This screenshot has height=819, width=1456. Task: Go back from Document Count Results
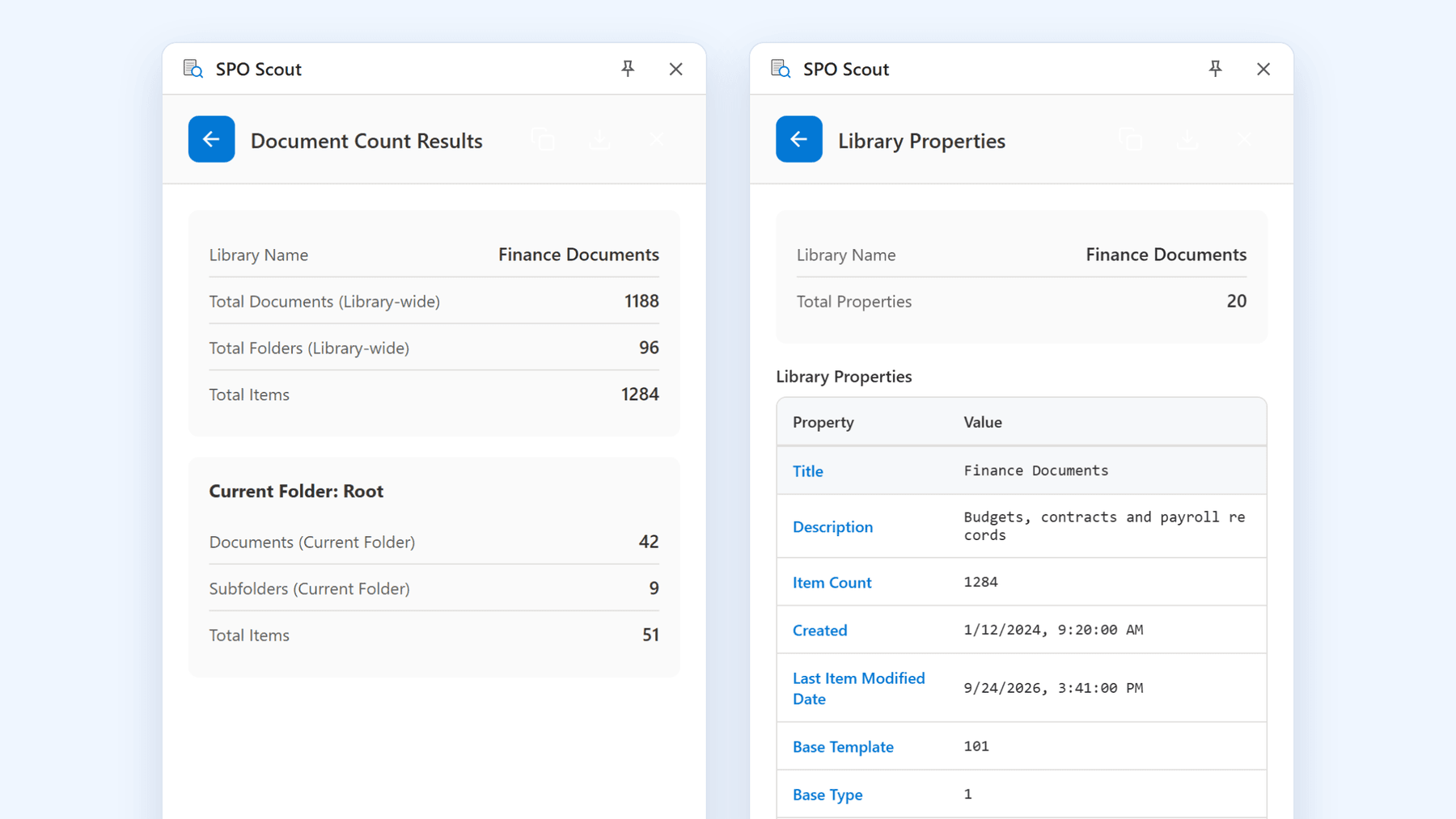point(211,139)
